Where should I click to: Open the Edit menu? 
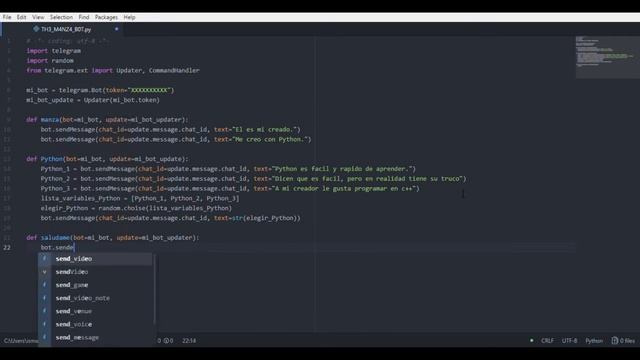pyautogui.click(x=22, y=17)
